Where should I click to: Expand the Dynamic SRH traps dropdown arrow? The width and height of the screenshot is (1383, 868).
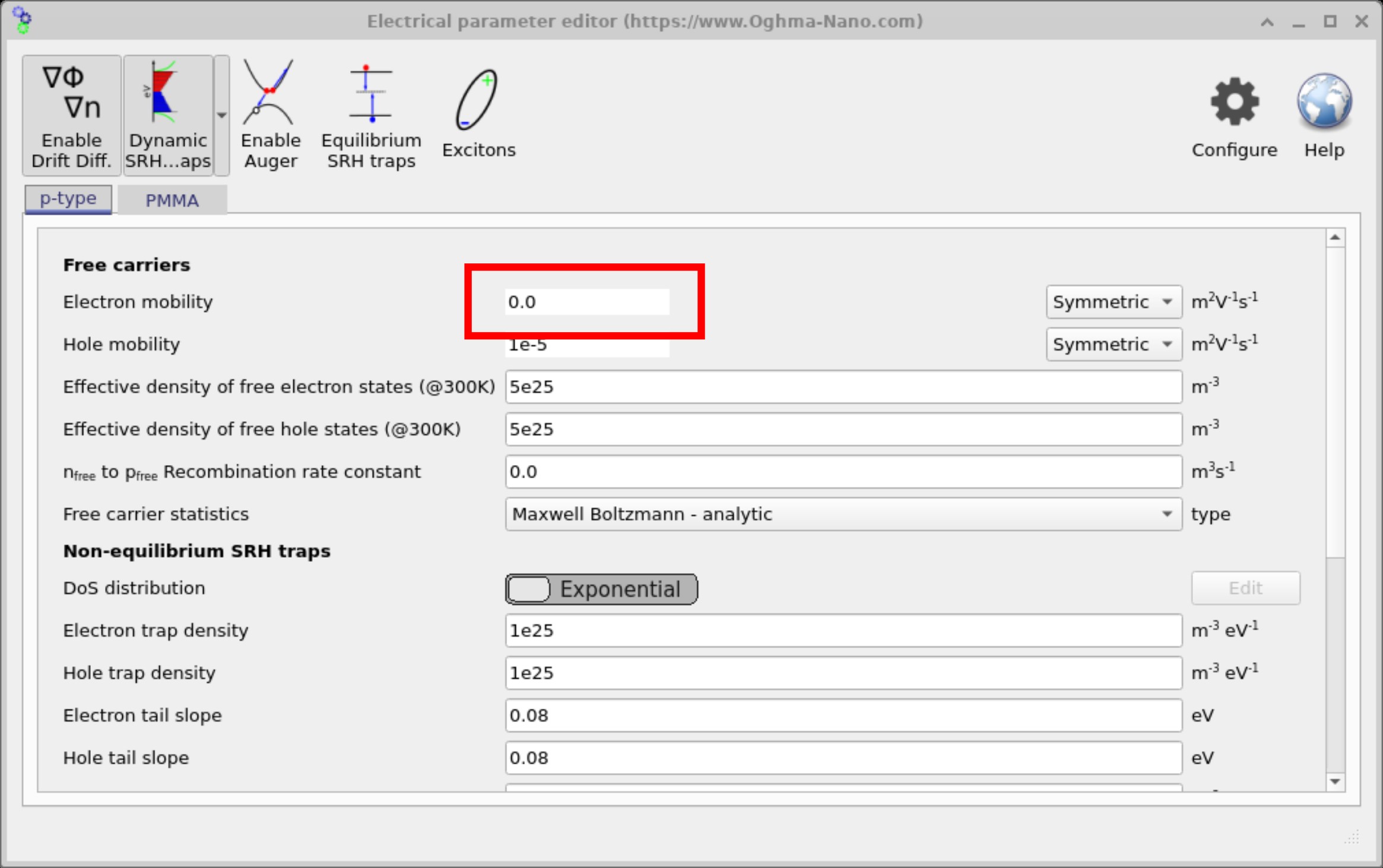click(221, 113)
